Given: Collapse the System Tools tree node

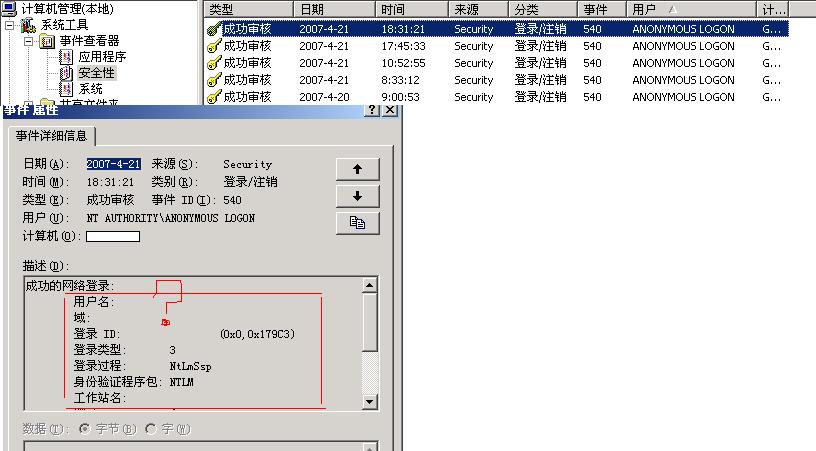Looking at the screenshot, I should (x=10, y=25).
